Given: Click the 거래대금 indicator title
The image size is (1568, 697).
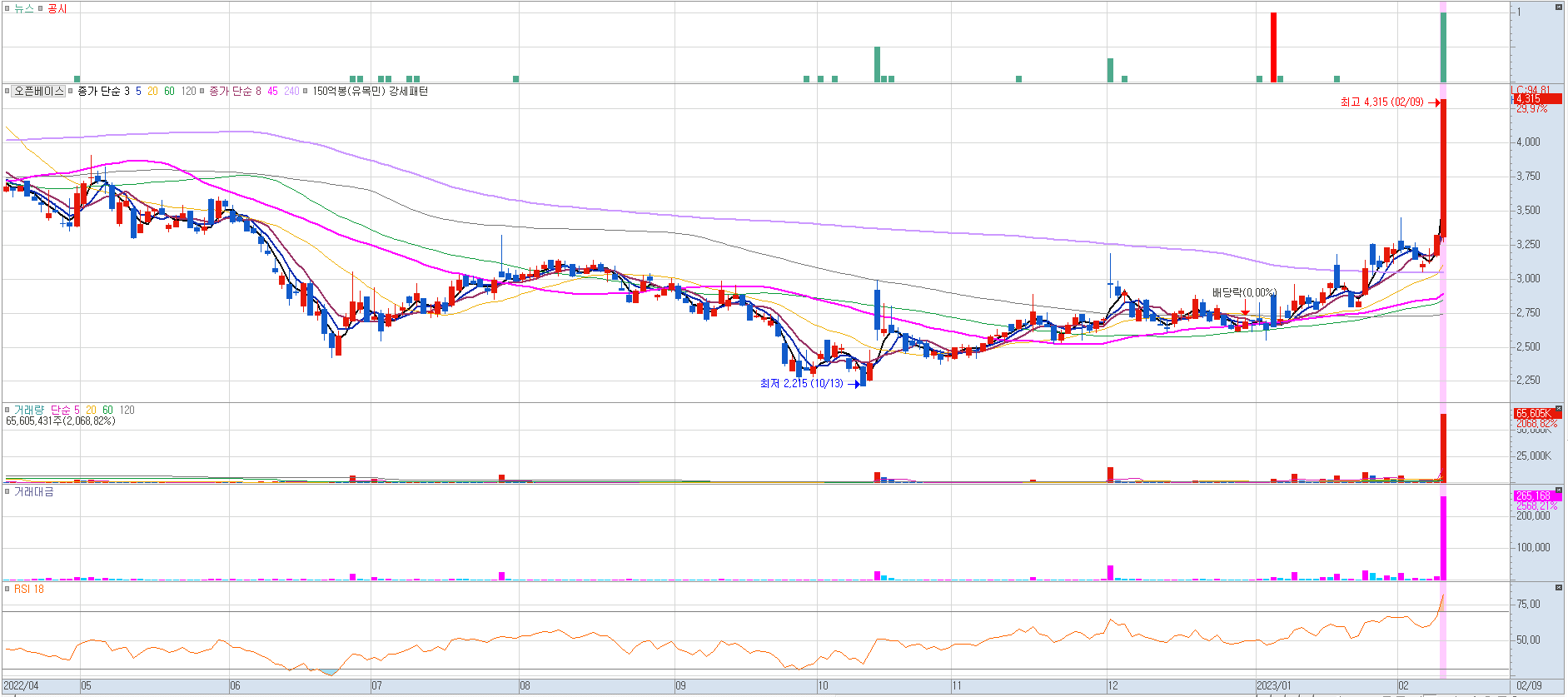Looking at the screenshot, I should (33, 491).
